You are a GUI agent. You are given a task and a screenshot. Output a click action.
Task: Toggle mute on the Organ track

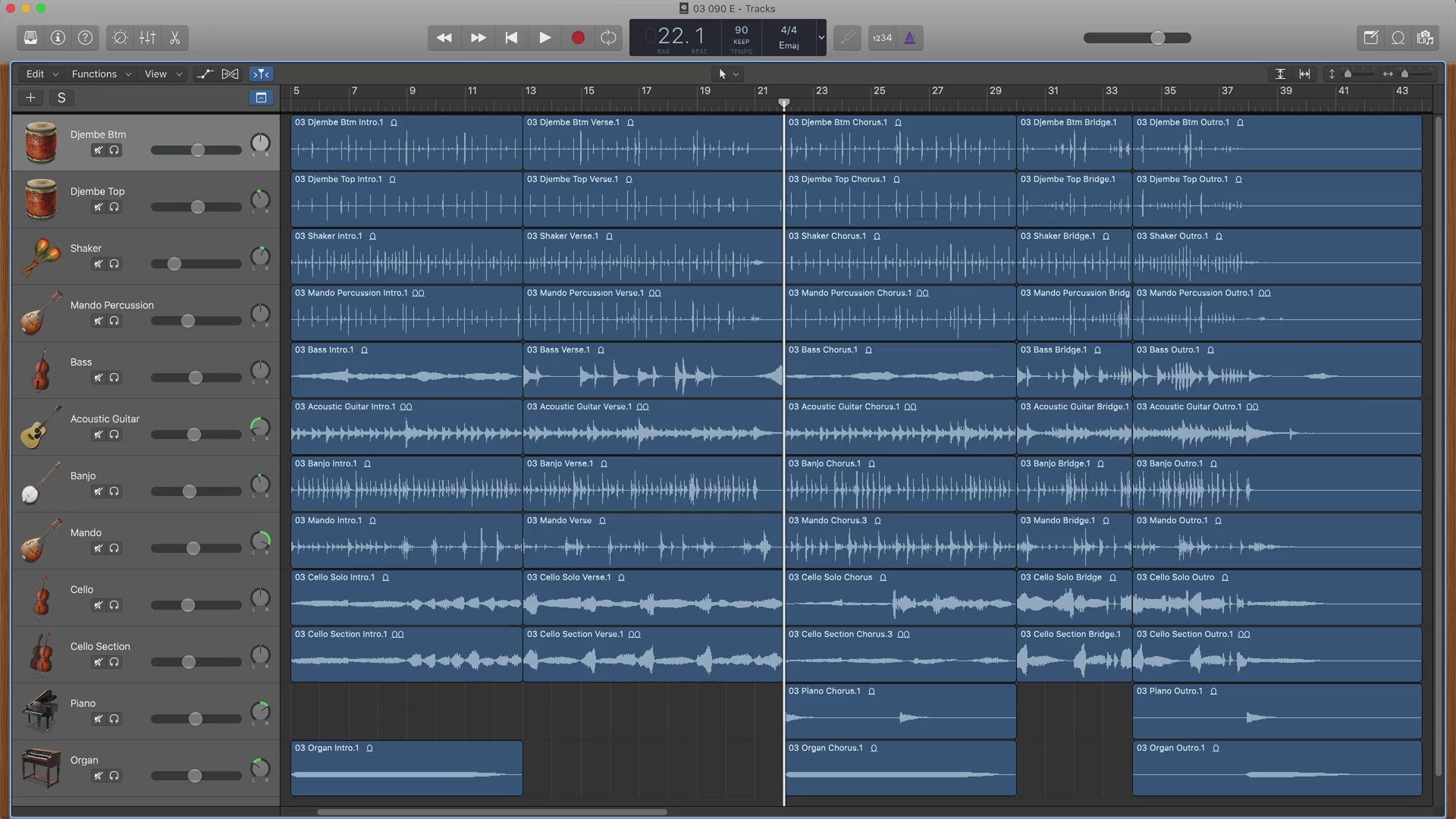(x=98, y=776)
